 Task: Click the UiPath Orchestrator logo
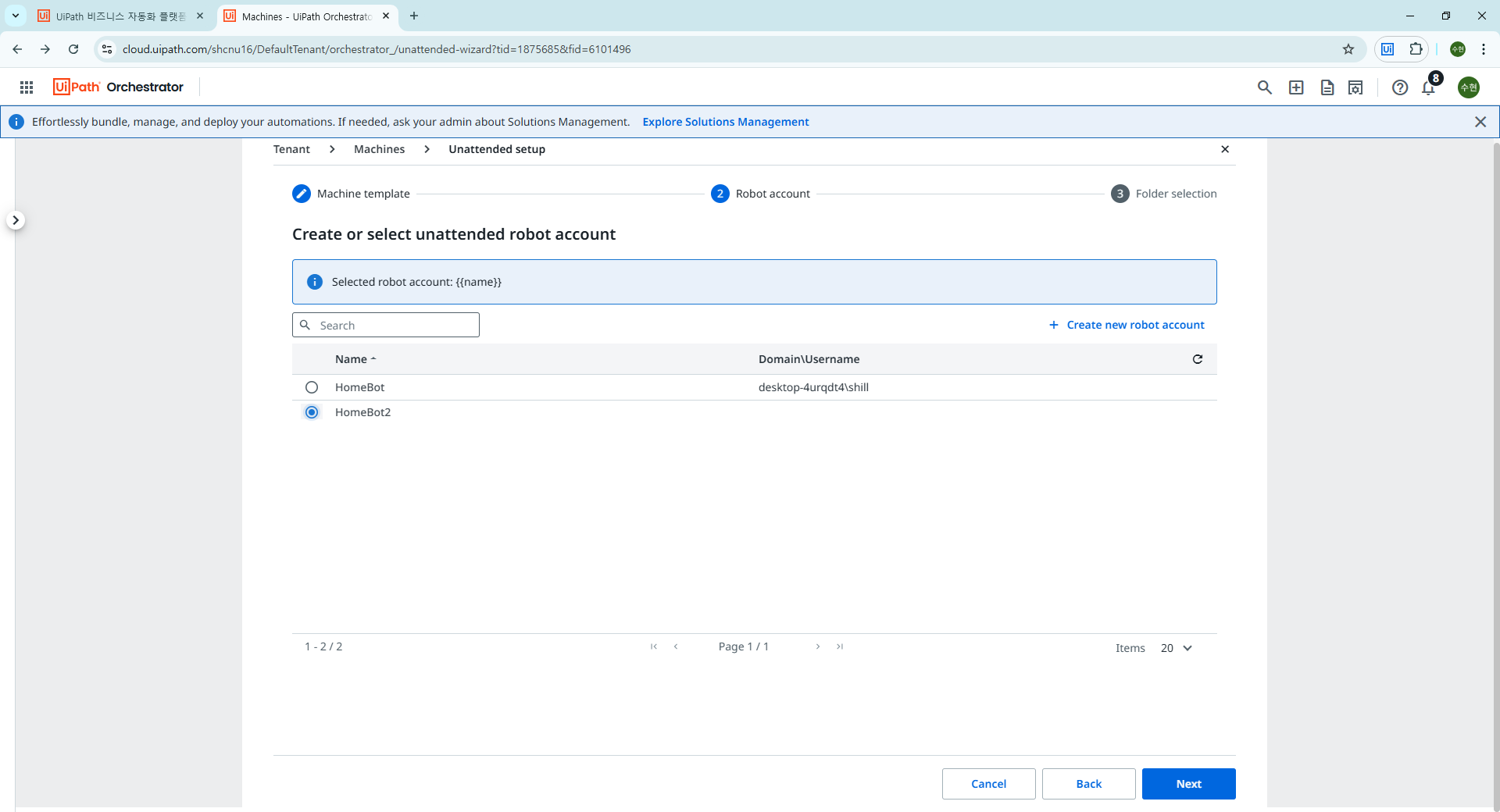tap(118, 87)
